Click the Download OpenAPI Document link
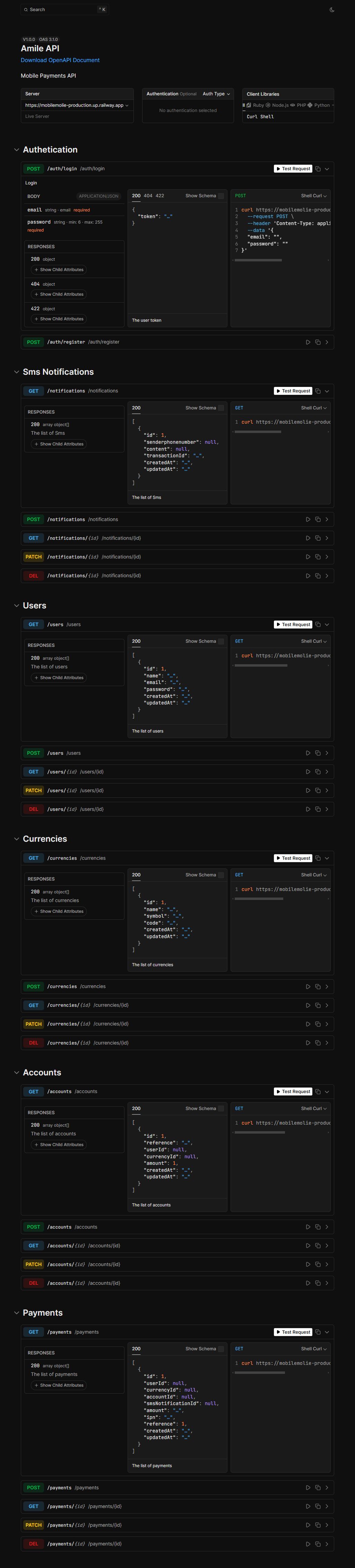This screenshot has height=1568, width=355. 60,60
